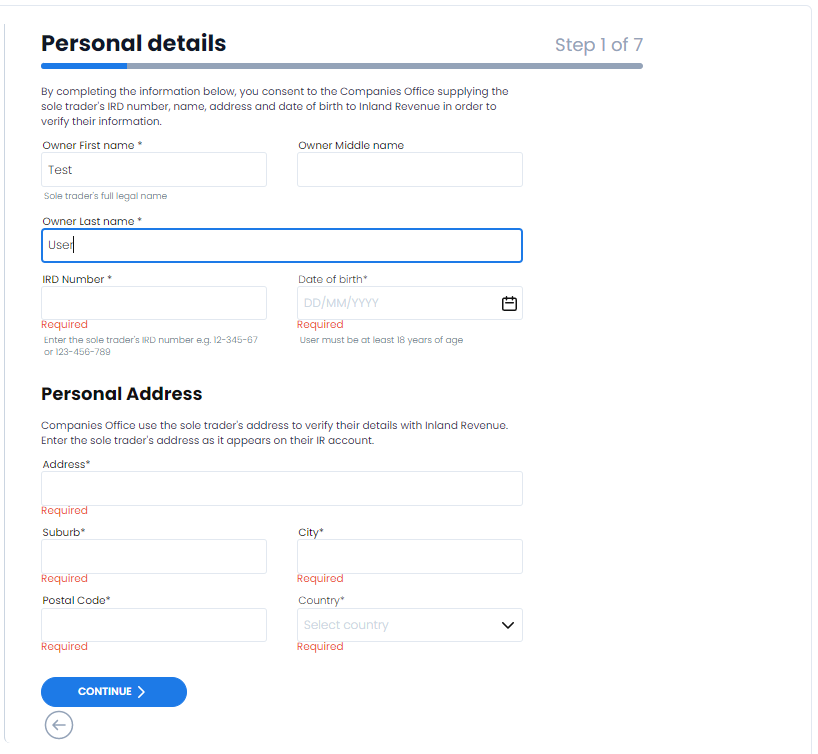Focus the Postal Code field
818x754 pixels.
pyautogui.click(x=154, y=625)
